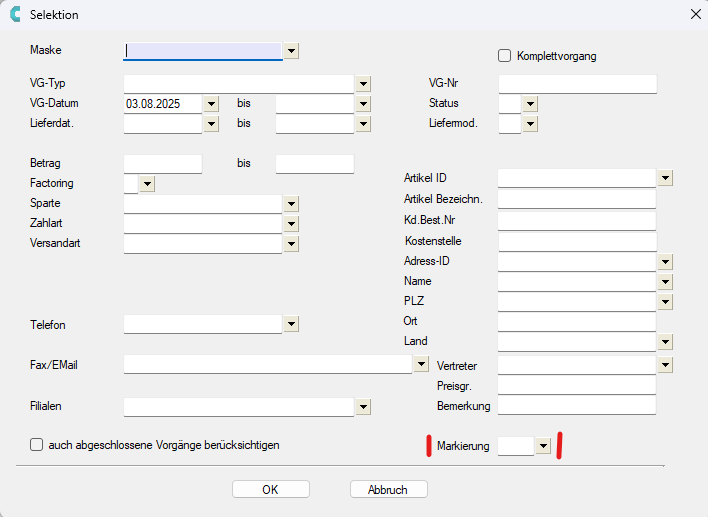
Task: Expand the Status dropdown
Action: 531,104
